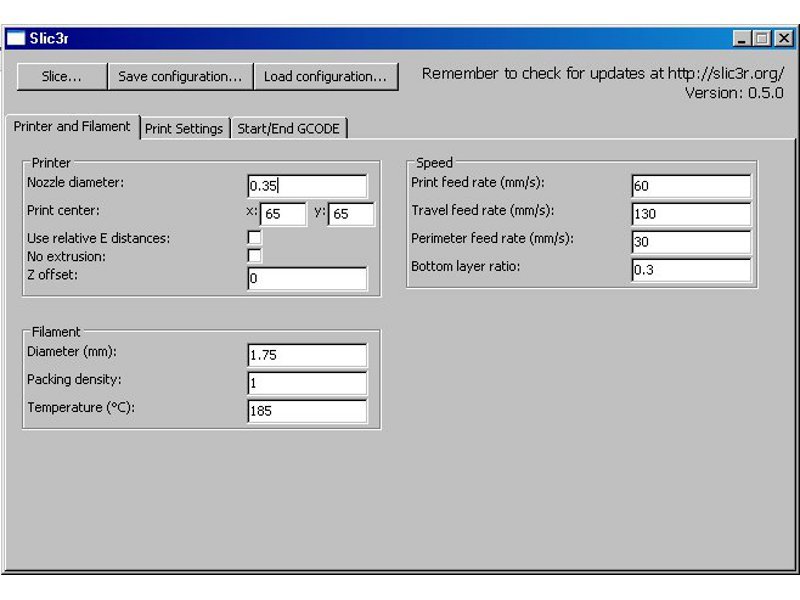Click the 'Bottom layer ratio:' label

tap(466, 266)
